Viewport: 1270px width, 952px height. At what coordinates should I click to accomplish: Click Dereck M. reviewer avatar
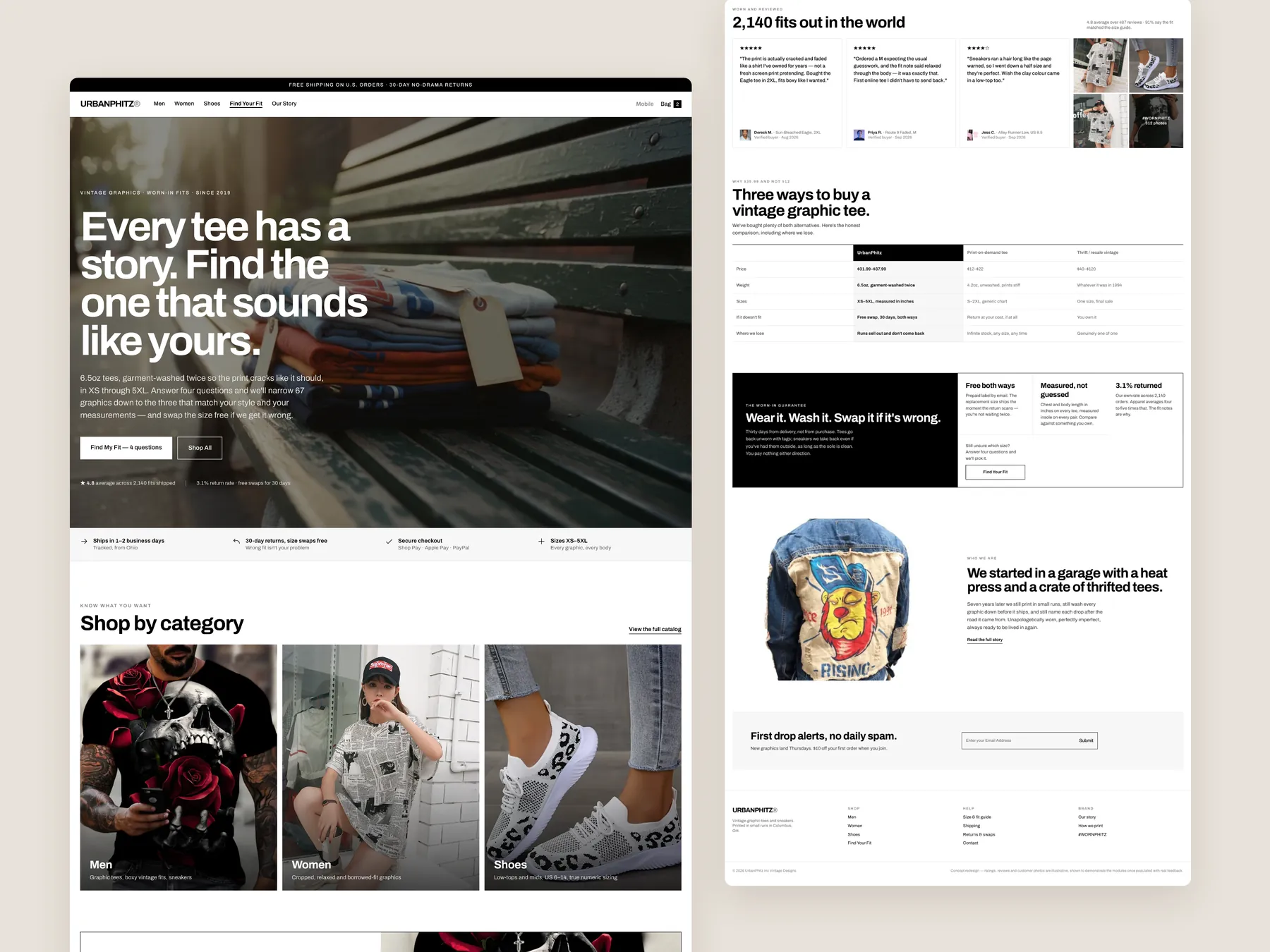745,135
